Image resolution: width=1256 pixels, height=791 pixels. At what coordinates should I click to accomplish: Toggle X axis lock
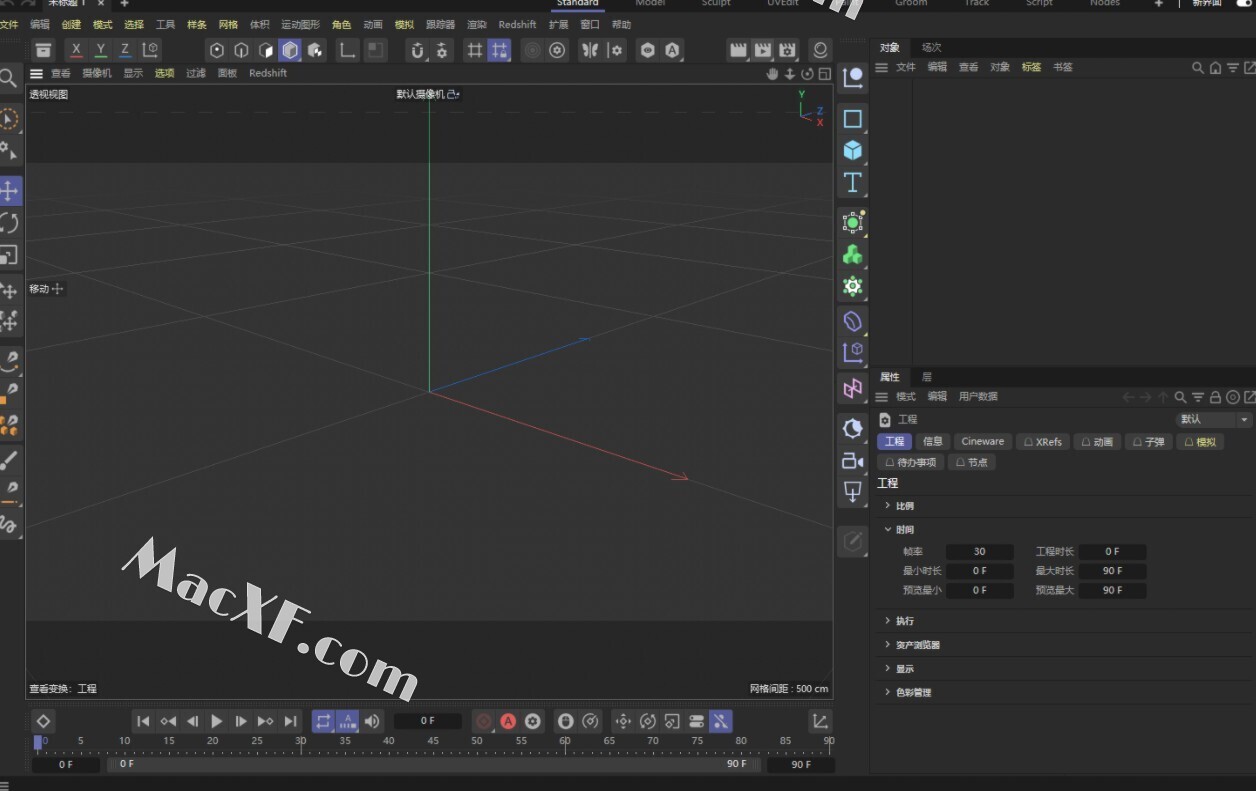pyautogui.click(x=76, y=49)
